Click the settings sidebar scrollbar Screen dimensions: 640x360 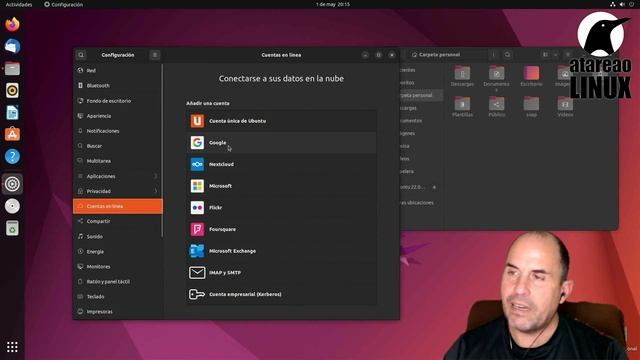click(x=162, y=150)
